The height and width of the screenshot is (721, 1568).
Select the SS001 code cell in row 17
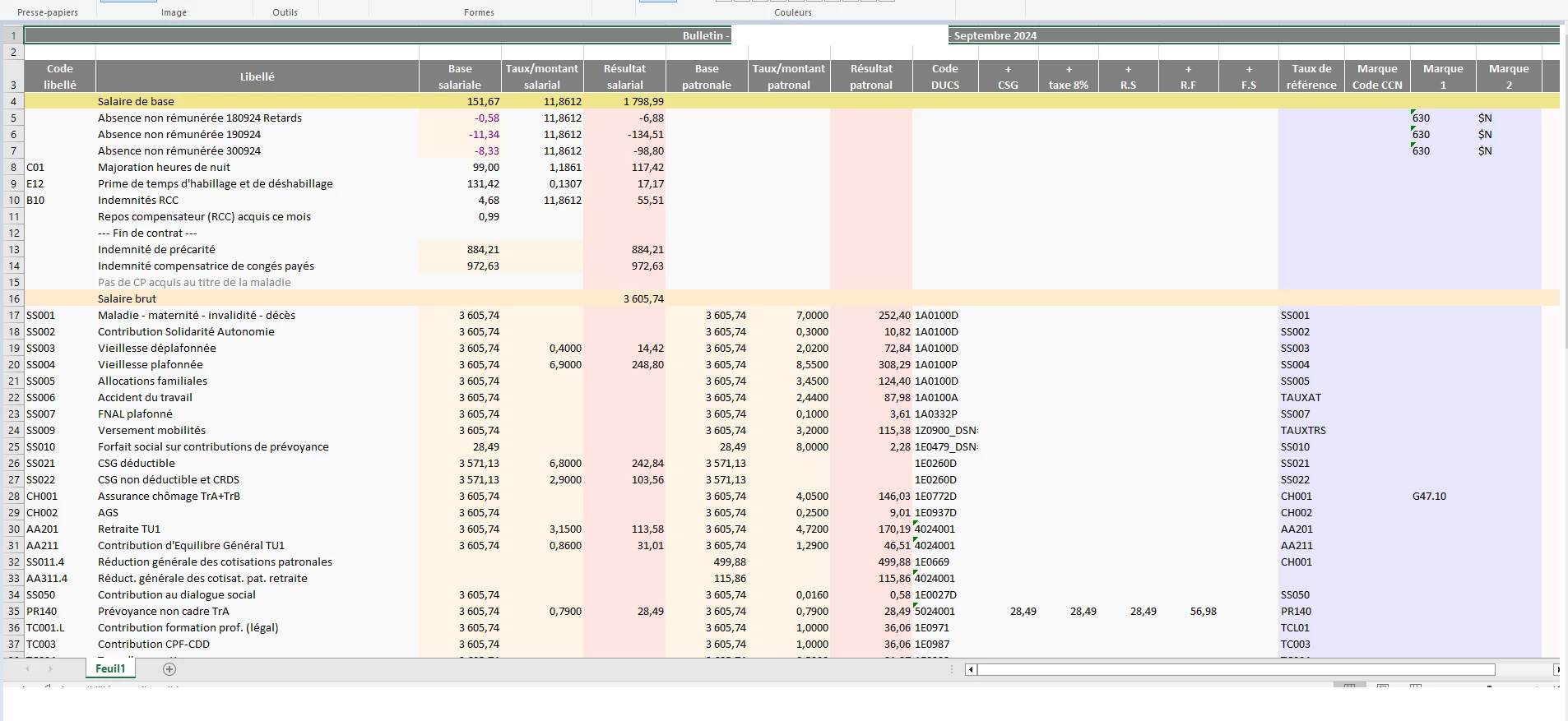pos(41,316)
